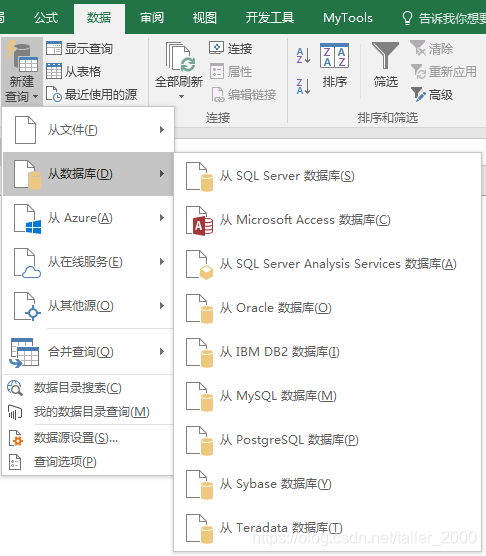Switch to the 审阅 tab
Image resolution: width=486 pixels, height=556 pixels.
point(152,17)
